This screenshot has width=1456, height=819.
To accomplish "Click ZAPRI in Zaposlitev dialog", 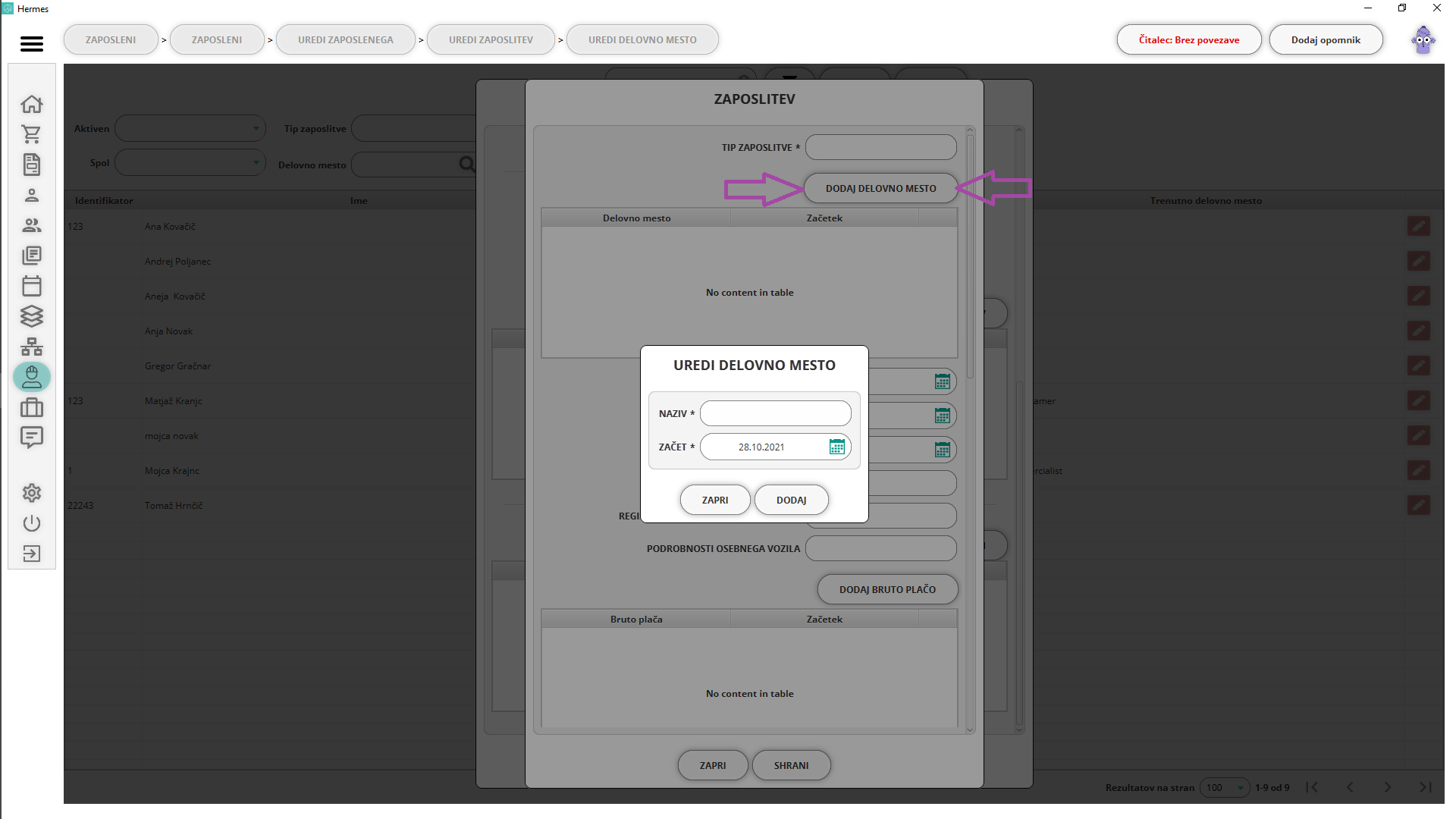I will pos(712,765).
